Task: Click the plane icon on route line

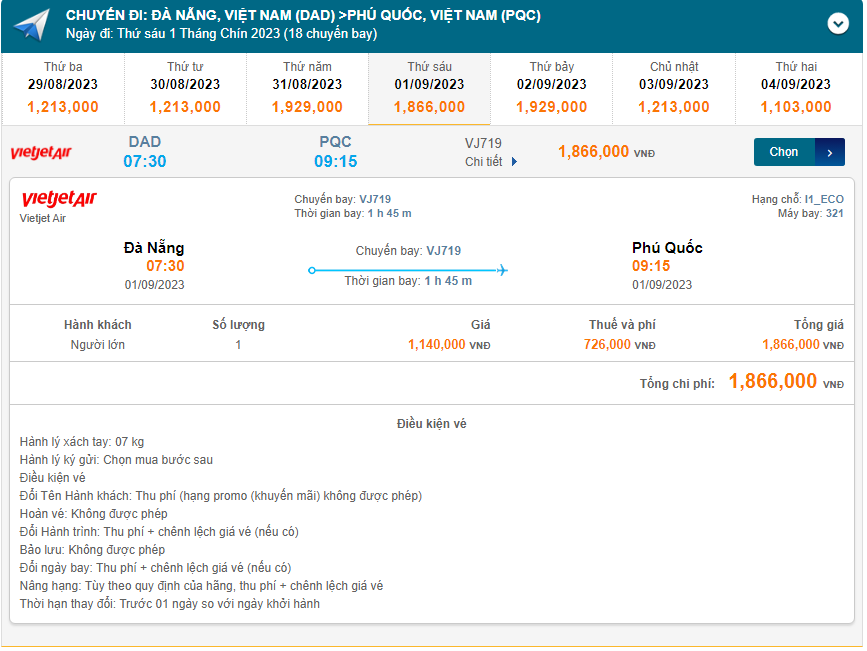Action: point(502,270)
